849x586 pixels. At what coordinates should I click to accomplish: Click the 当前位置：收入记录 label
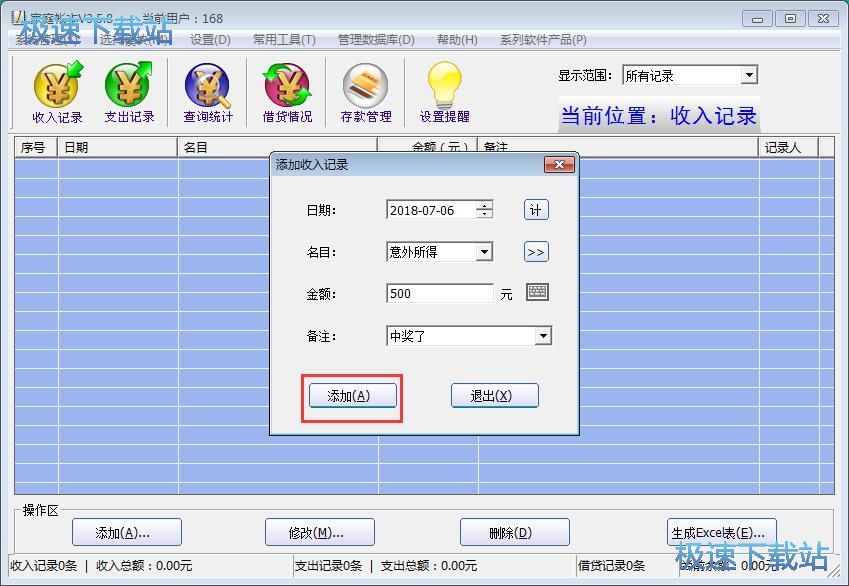659,115
